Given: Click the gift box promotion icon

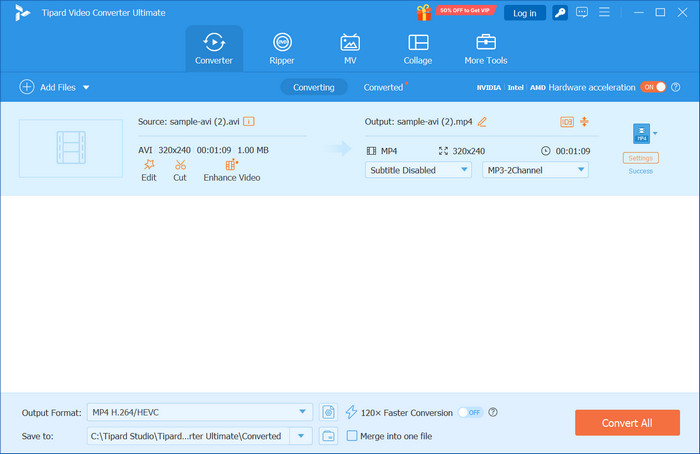Looking at the screenshot, I should 424,12.
